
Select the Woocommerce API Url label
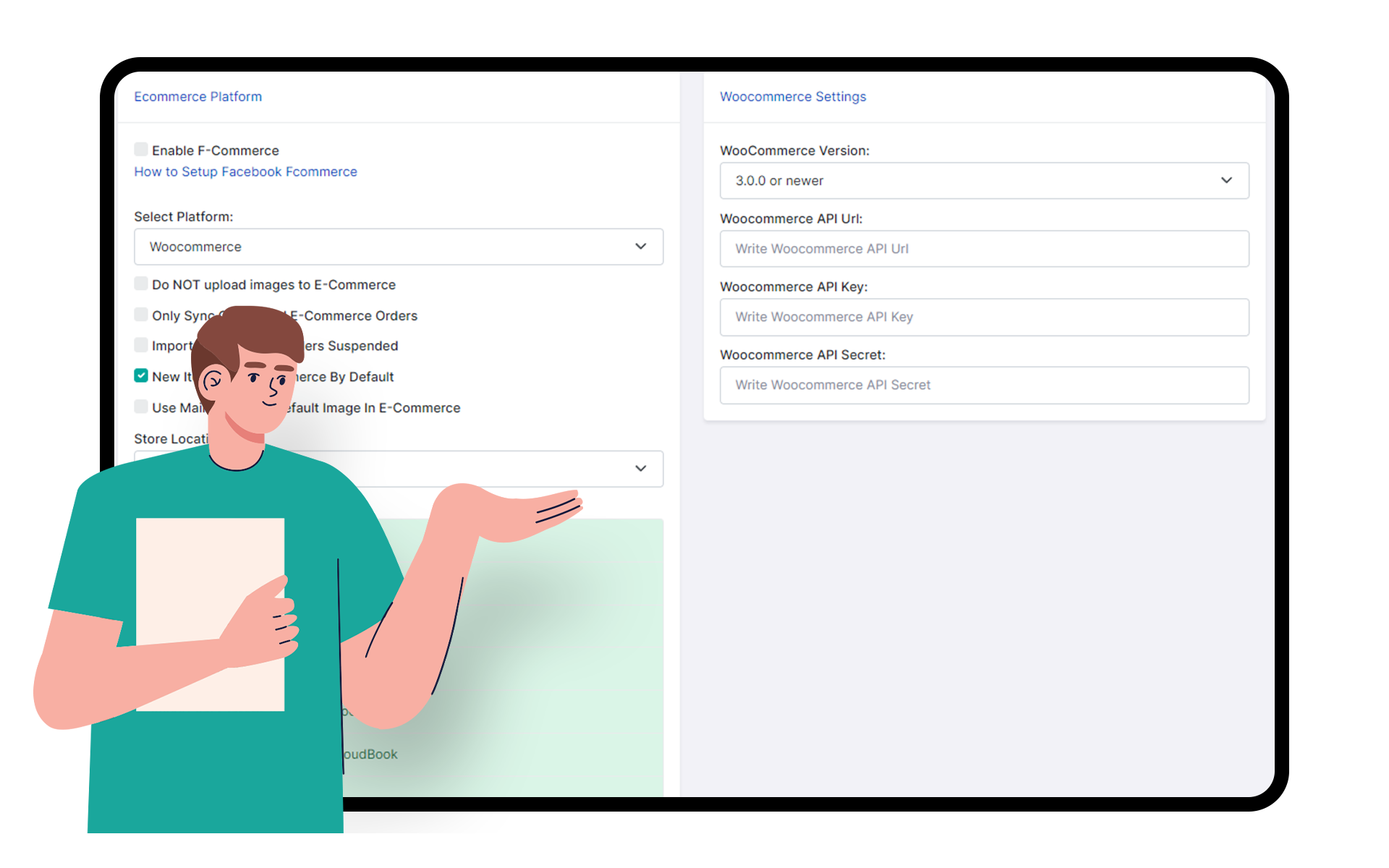point(791,218)
